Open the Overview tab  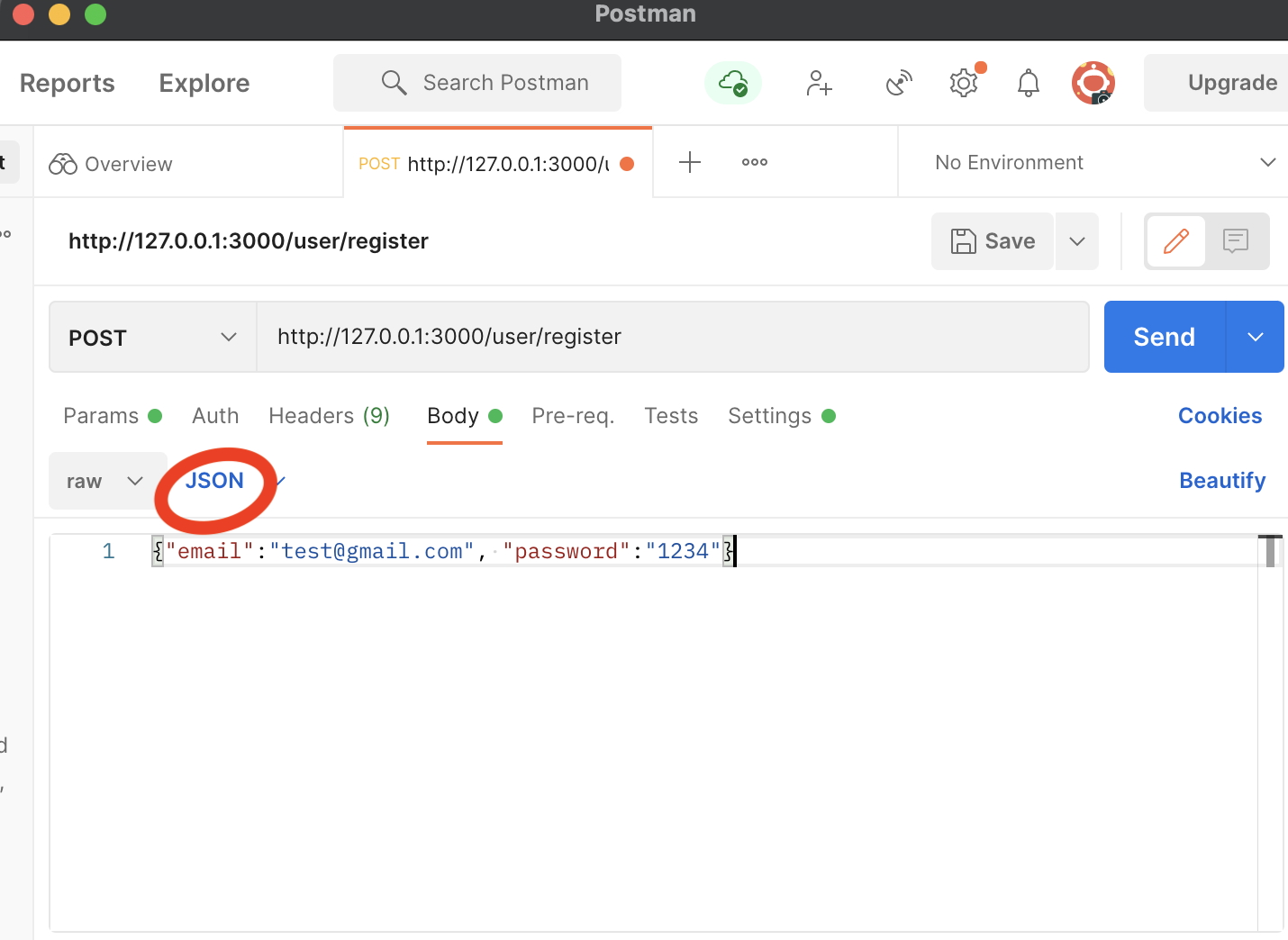click(x=189, y=164)
